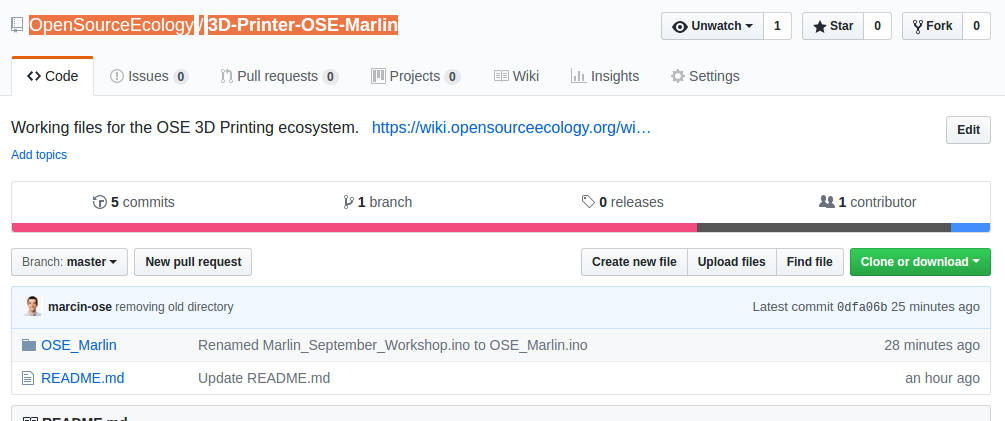Open the Branch: master dropdown
The image size is (1005, 421).
69,262
